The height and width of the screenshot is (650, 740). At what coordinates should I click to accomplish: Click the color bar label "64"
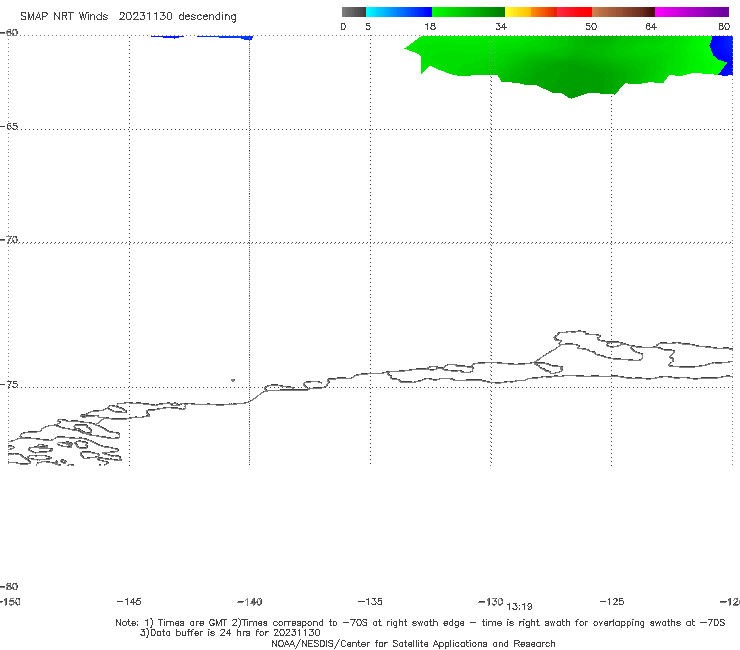click(x=651, y=26)
